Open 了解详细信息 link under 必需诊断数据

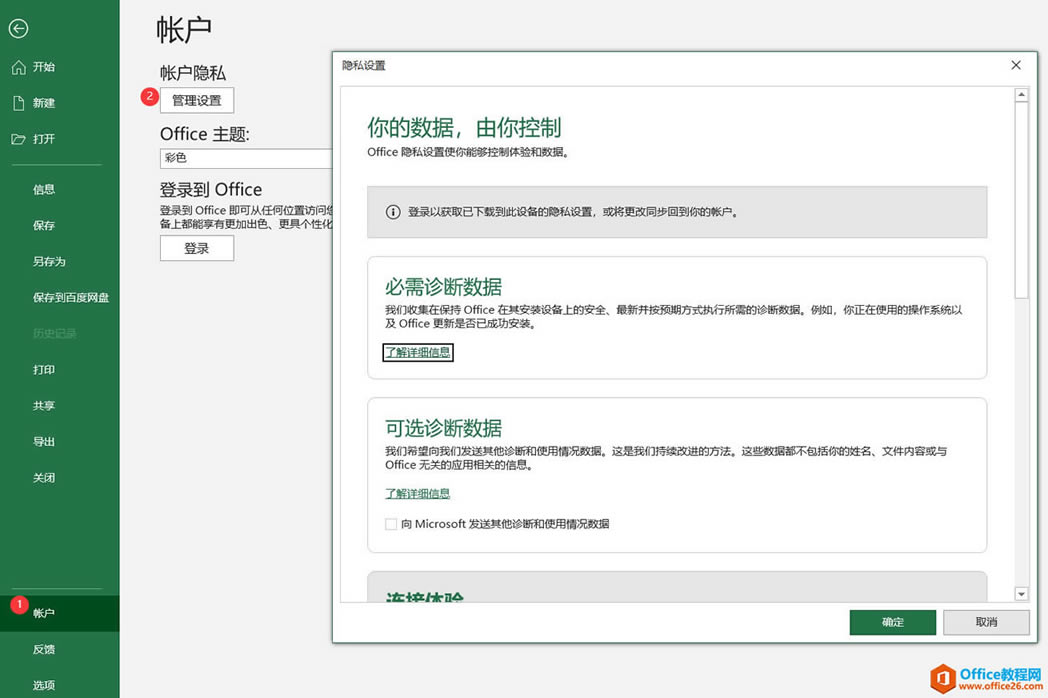(x=417, y=352)
